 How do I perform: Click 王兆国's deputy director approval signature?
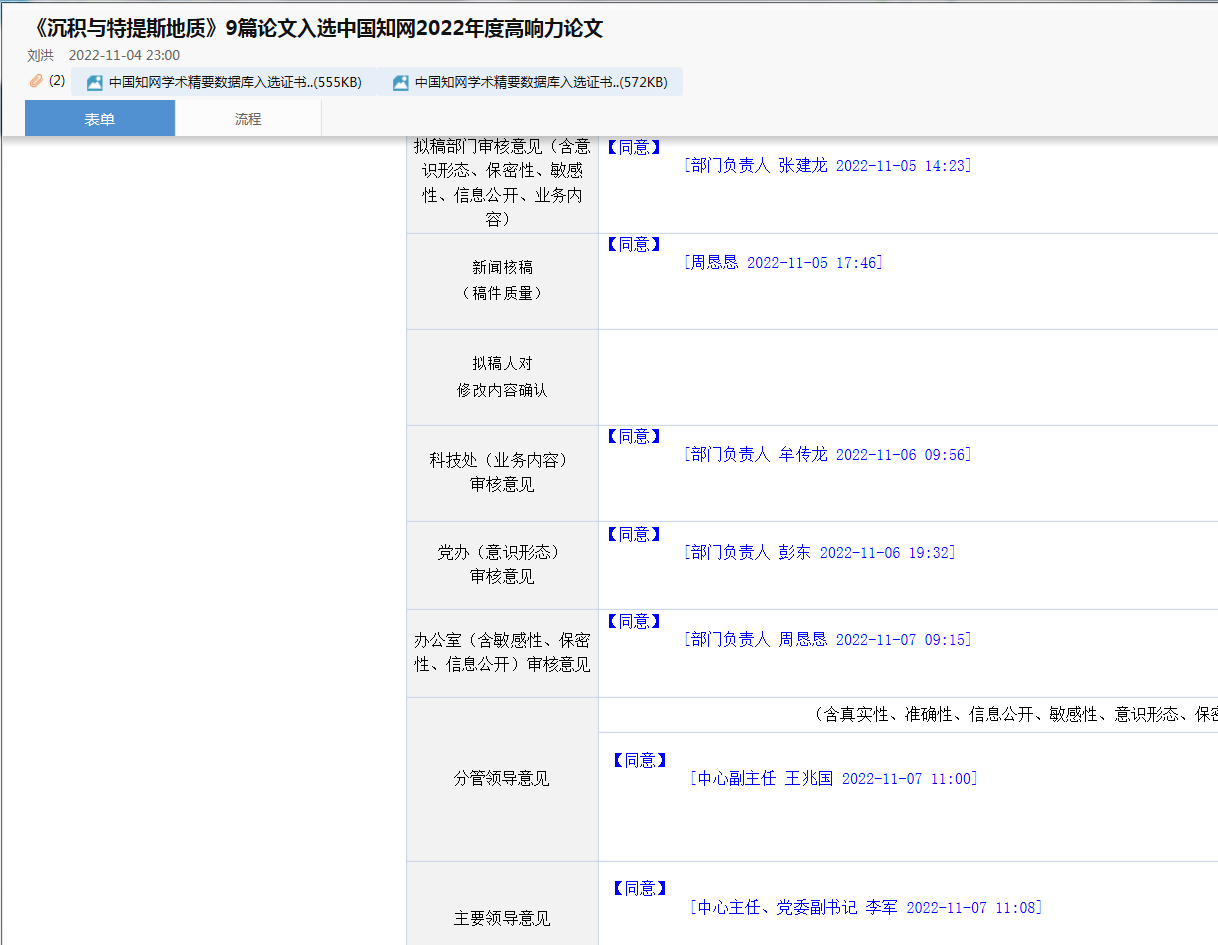pyautogui.click(x=834, y=779)
